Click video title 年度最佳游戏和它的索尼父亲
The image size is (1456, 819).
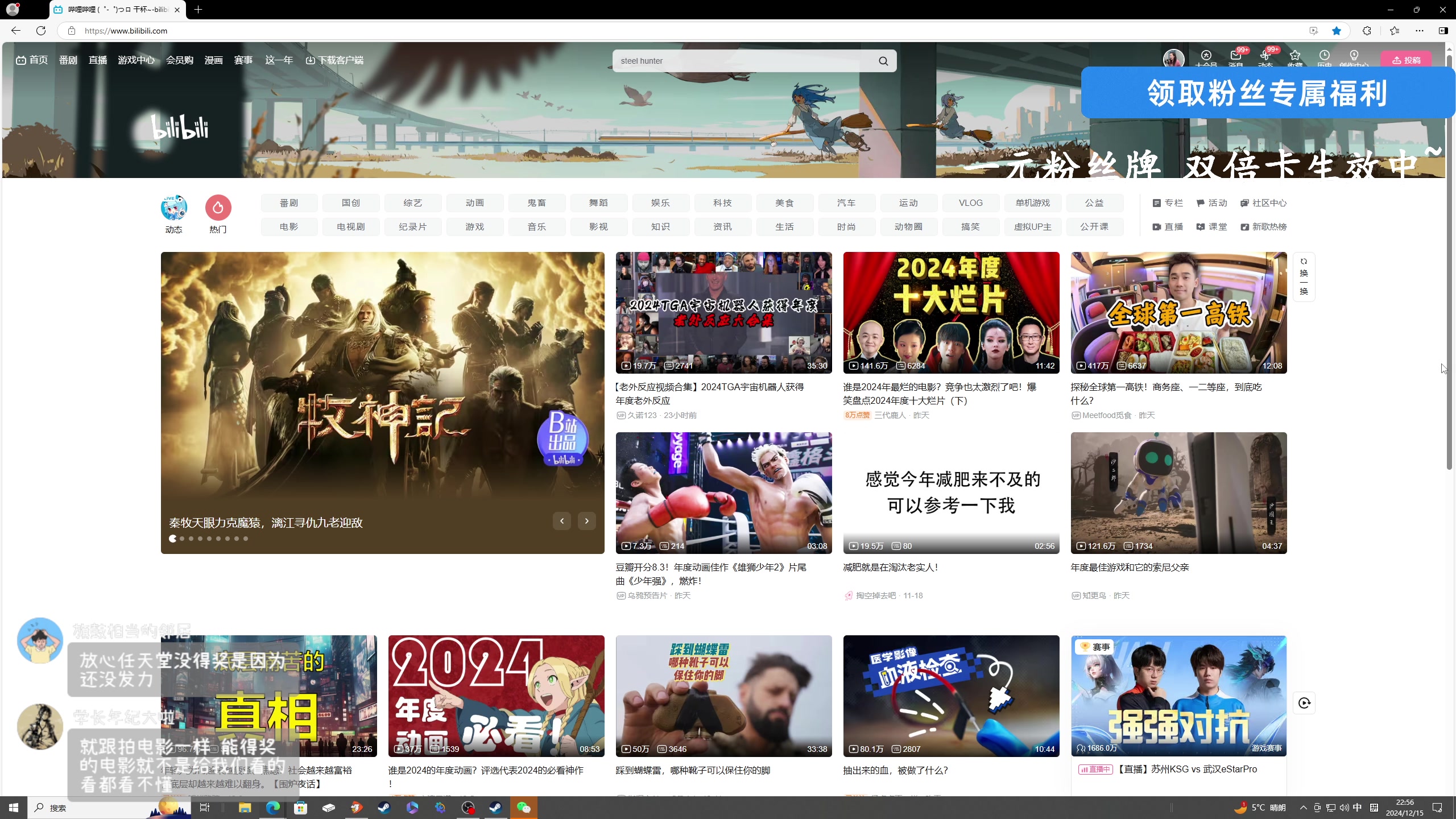pos(1130,568)
